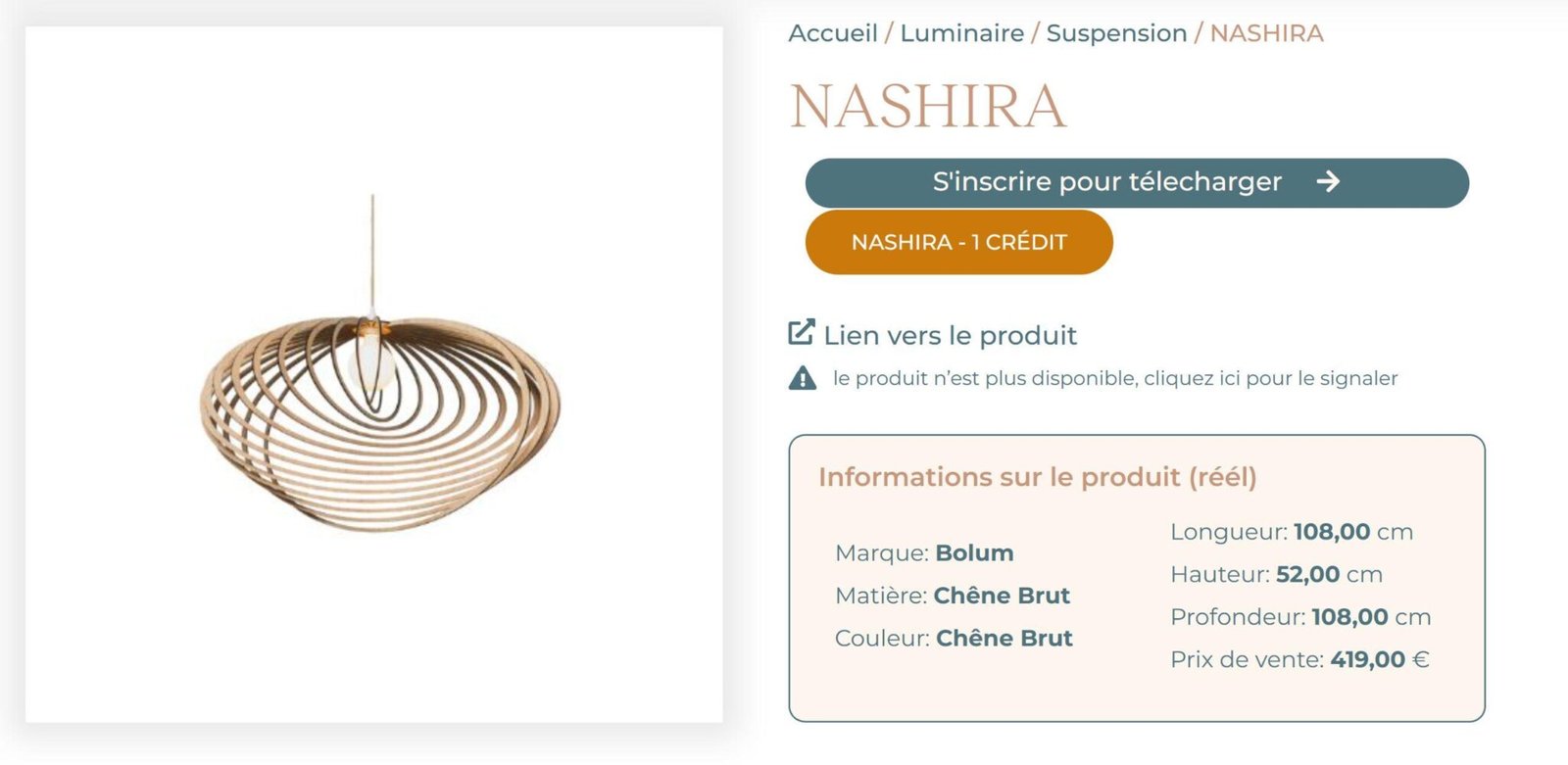Click the arrow icon on the download button
This screenshot has width=1568, height=765.
[x=1328, y=181]
